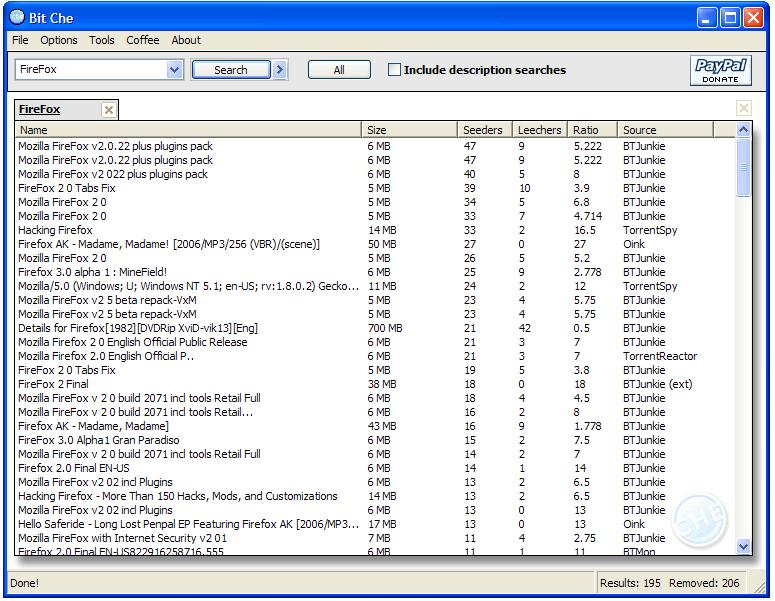The height and width of the screenshot is (601, 775).
Task: Click the 16.5 ratio value
Action: coord(585,230)
